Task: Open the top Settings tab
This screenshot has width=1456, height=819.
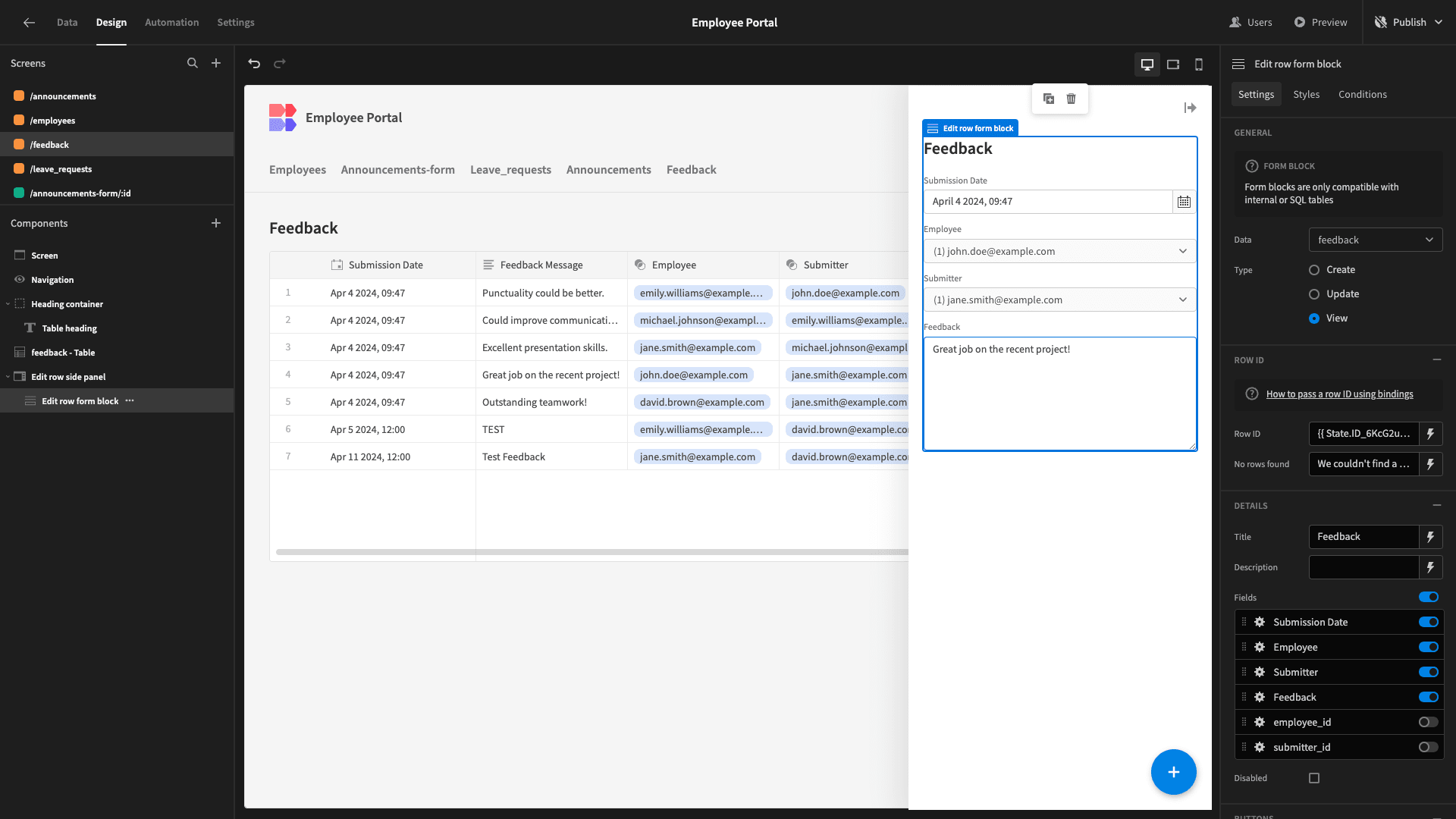Action: click(x=236, y=23)
